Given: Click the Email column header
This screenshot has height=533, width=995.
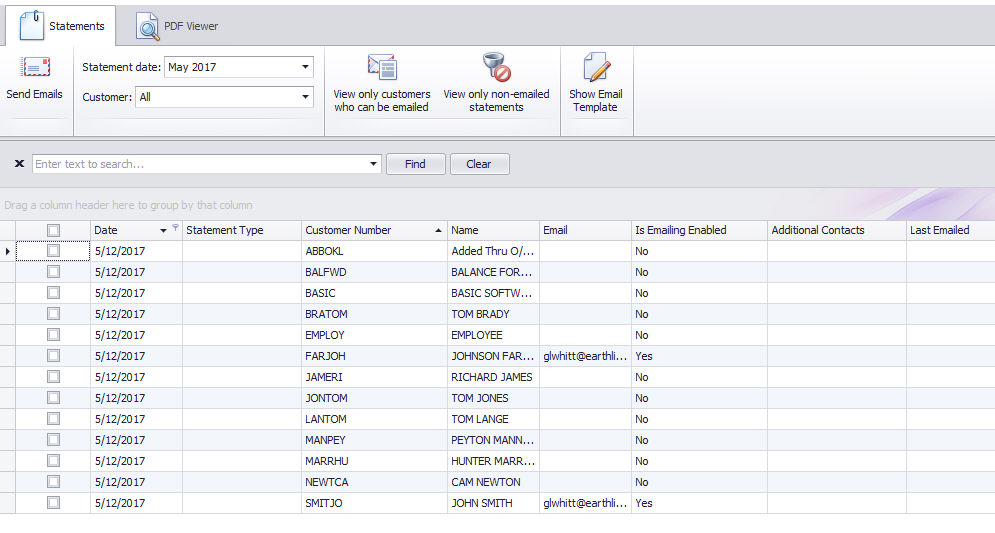Looking at the screenshot, I should 585,230.
